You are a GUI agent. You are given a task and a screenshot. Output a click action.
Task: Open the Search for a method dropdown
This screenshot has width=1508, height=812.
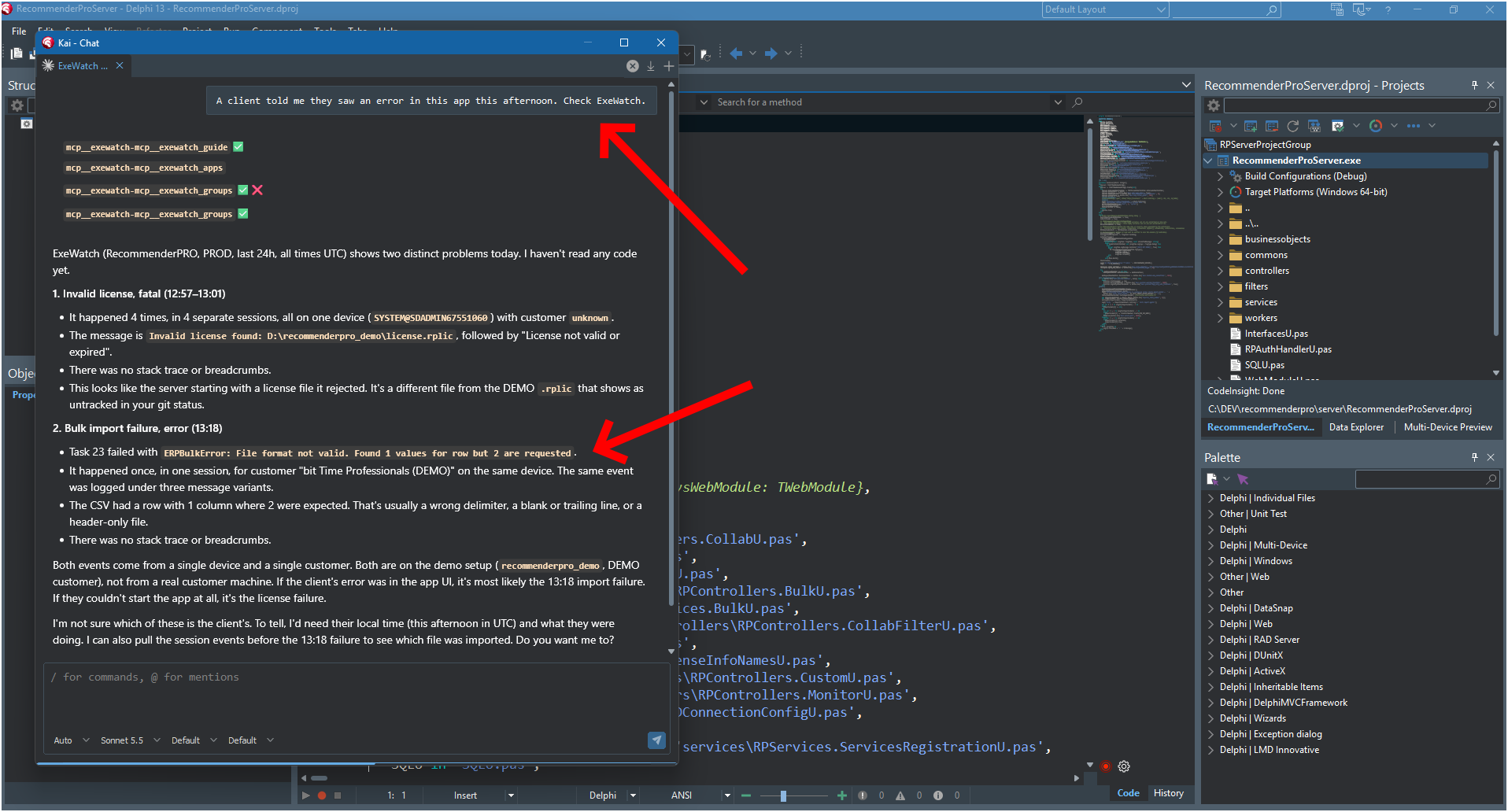1058,102
